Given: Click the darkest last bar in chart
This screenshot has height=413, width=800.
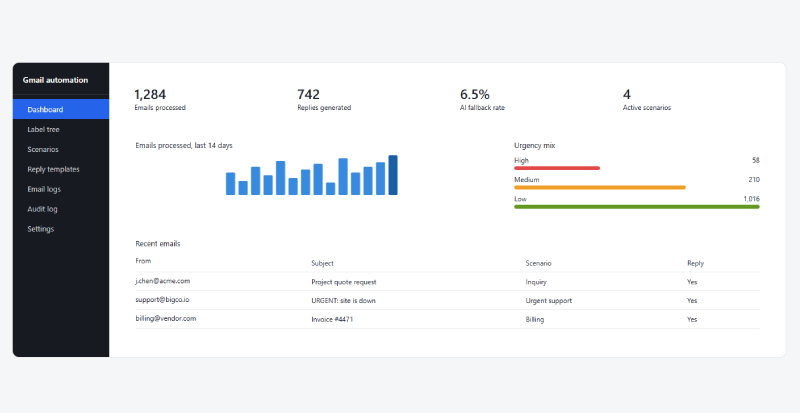Looking at the screenshot, I should [x=393, y=175].
